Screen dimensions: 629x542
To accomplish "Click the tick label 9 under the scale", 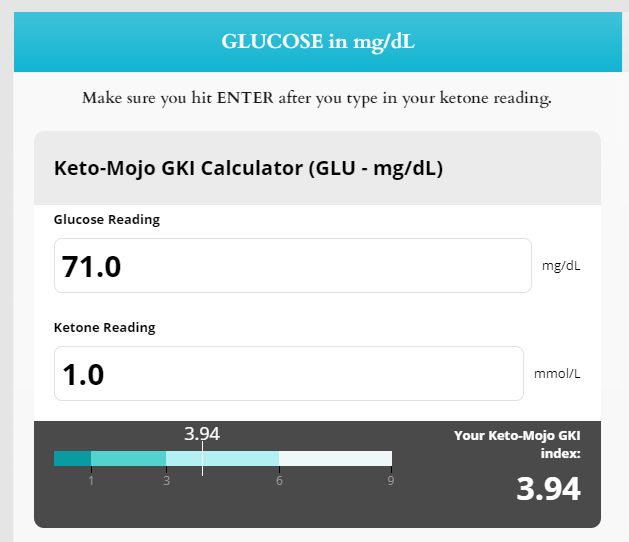I will 391,480.
